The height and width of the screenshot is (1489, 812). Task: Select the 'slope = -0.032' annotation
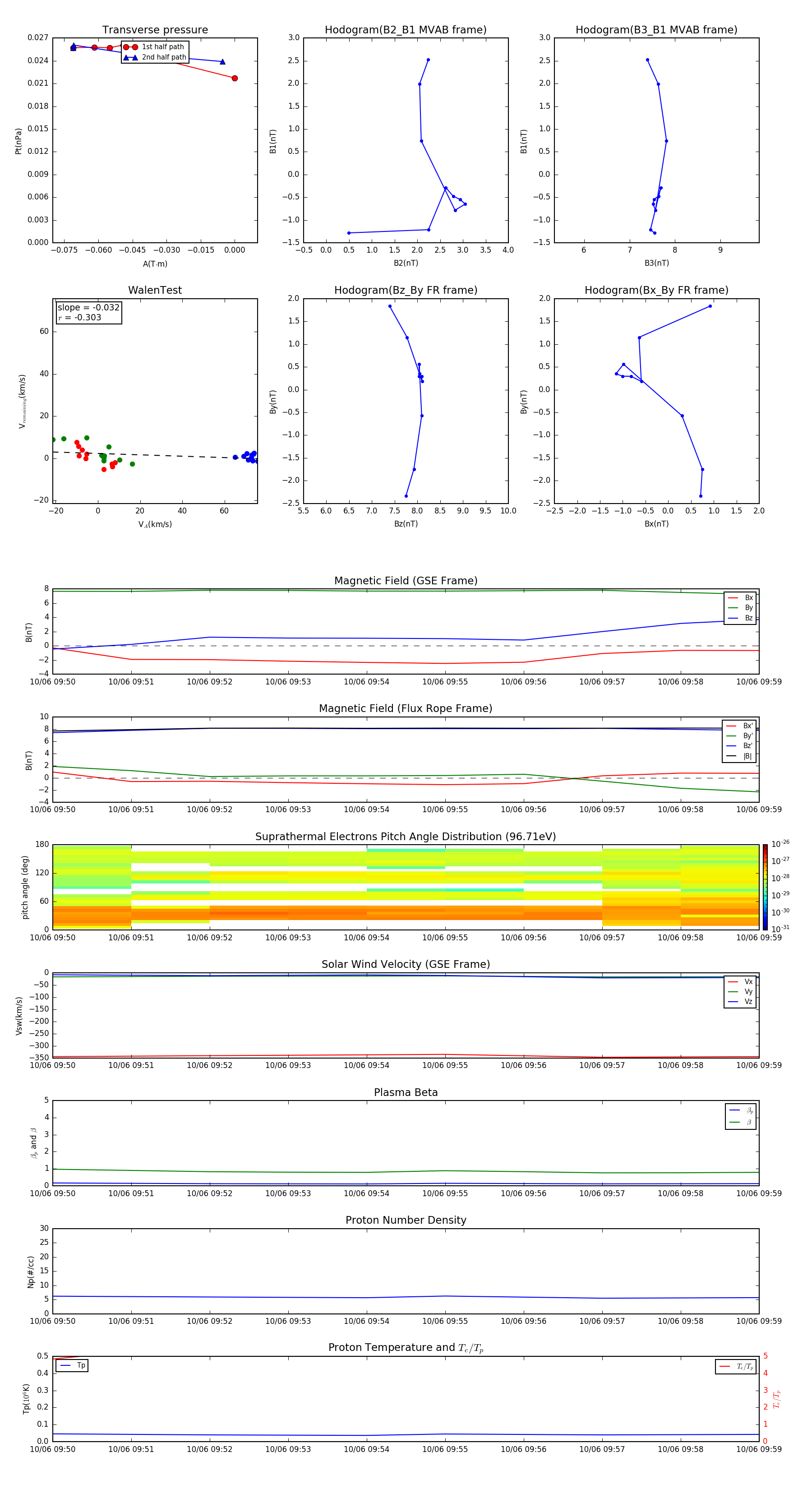88,308
